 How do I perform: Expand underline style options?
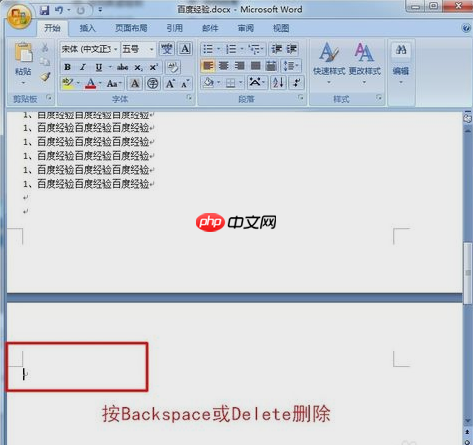click(110, 67)
